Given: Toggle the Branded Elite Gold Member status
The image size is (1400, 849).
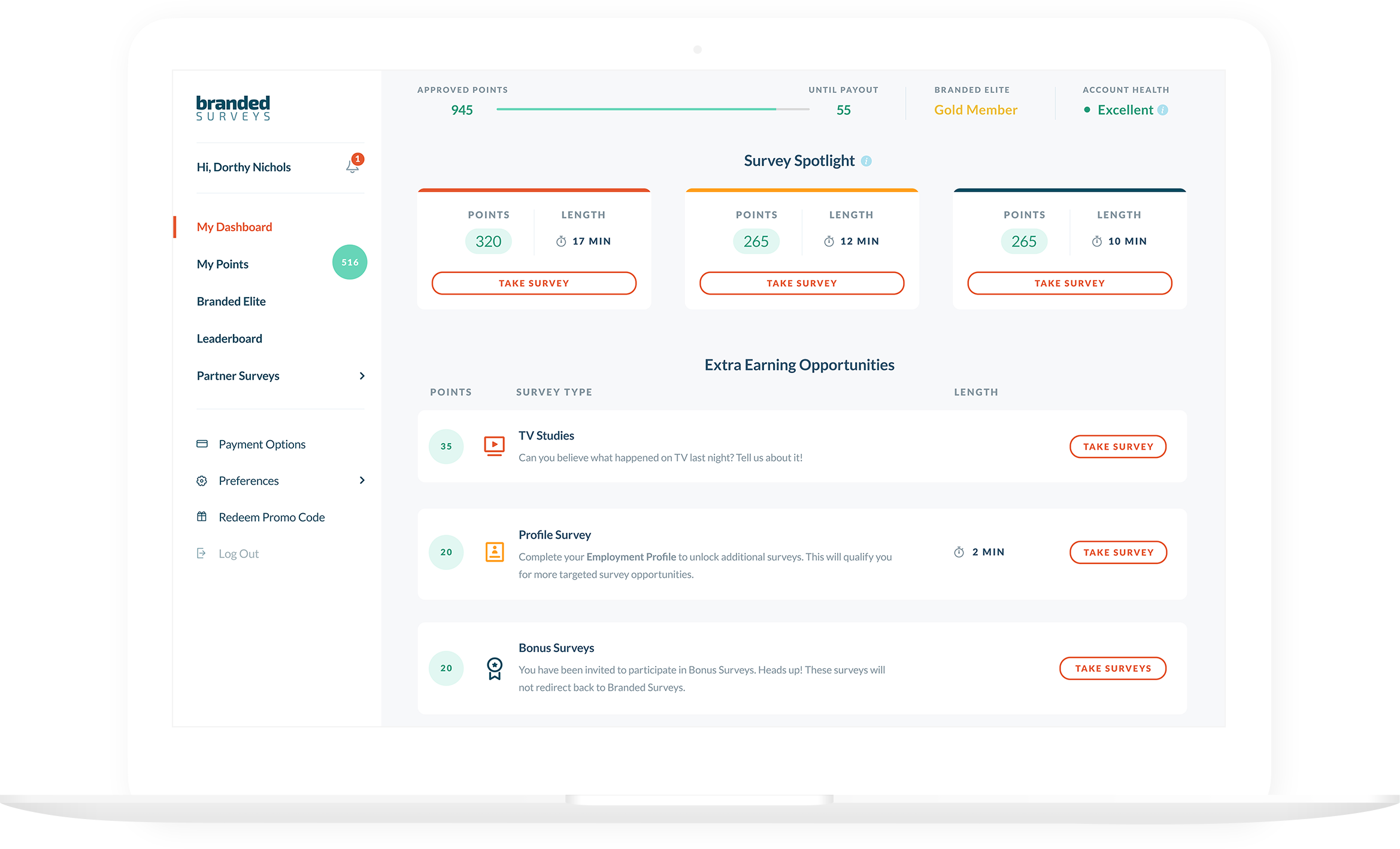Looking at the screenshot, I should pyautogui.click(x=976, y=110).
